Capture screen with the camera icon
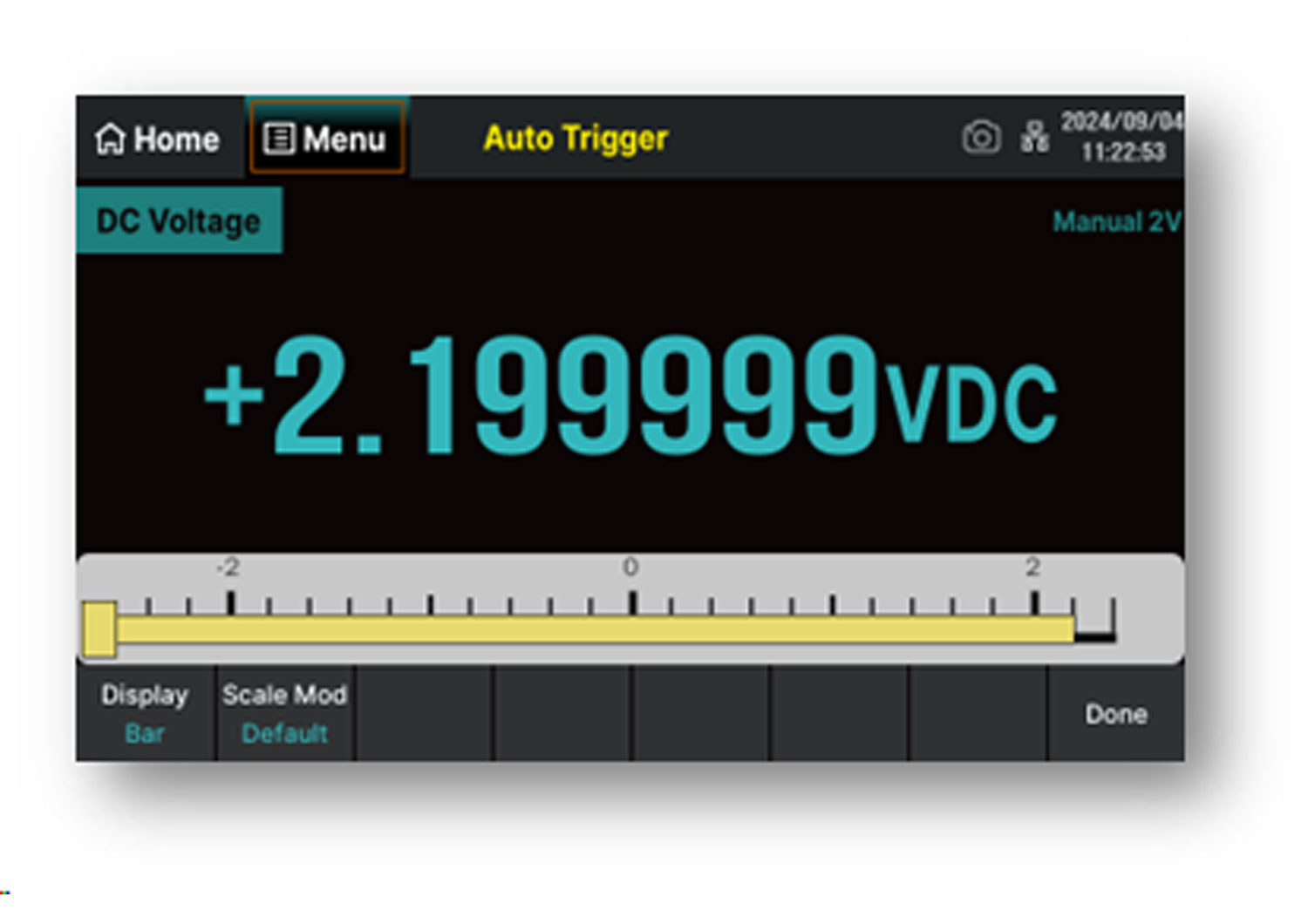Viewport: 1308px width, 924px height. click(x=981, y=137)
